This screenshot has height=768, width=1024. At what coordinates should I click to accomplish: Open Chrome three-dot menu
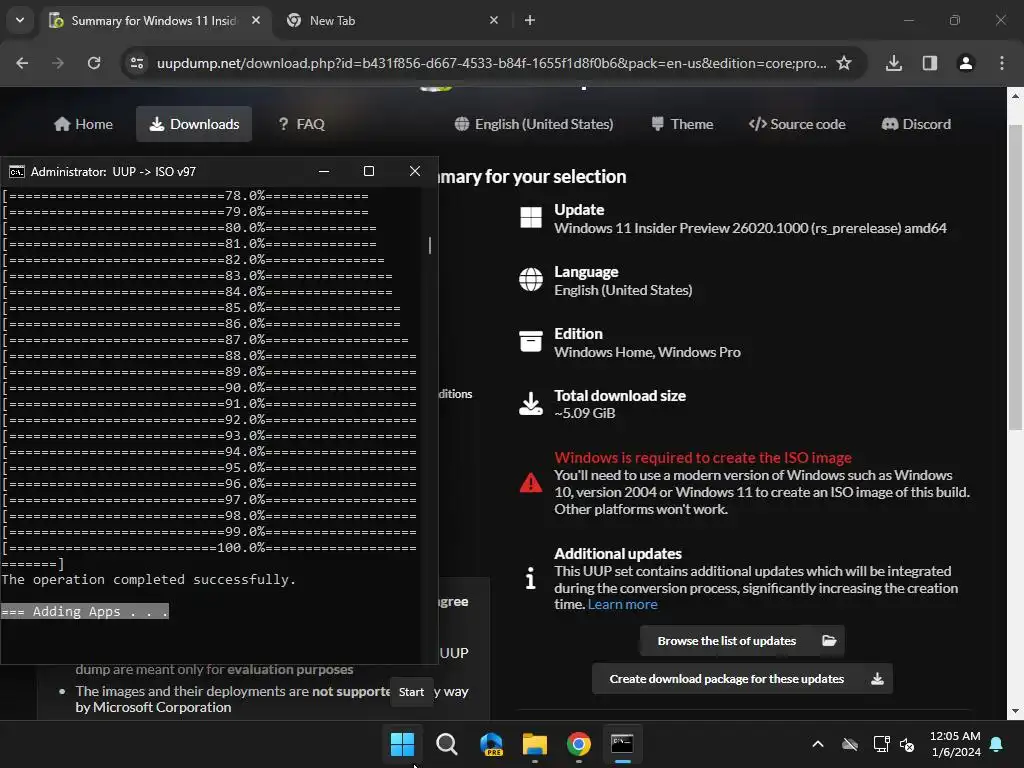pos(1002,63)
